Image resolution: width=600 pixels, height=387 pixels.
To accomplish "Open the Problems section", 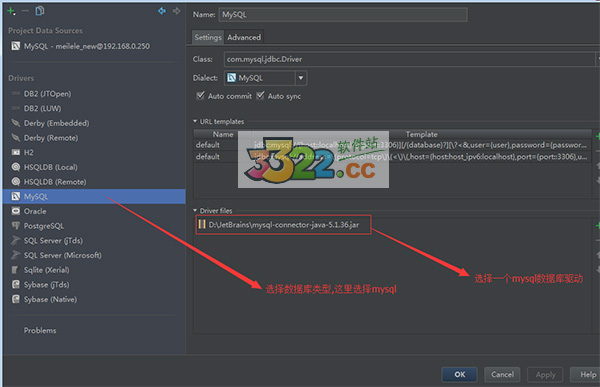I will click(x=40, y=330).
